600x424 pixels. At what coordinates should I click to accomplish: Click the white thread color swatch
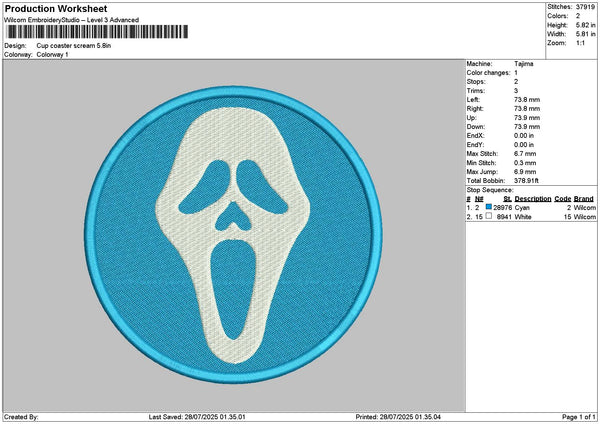pos(490,216)
